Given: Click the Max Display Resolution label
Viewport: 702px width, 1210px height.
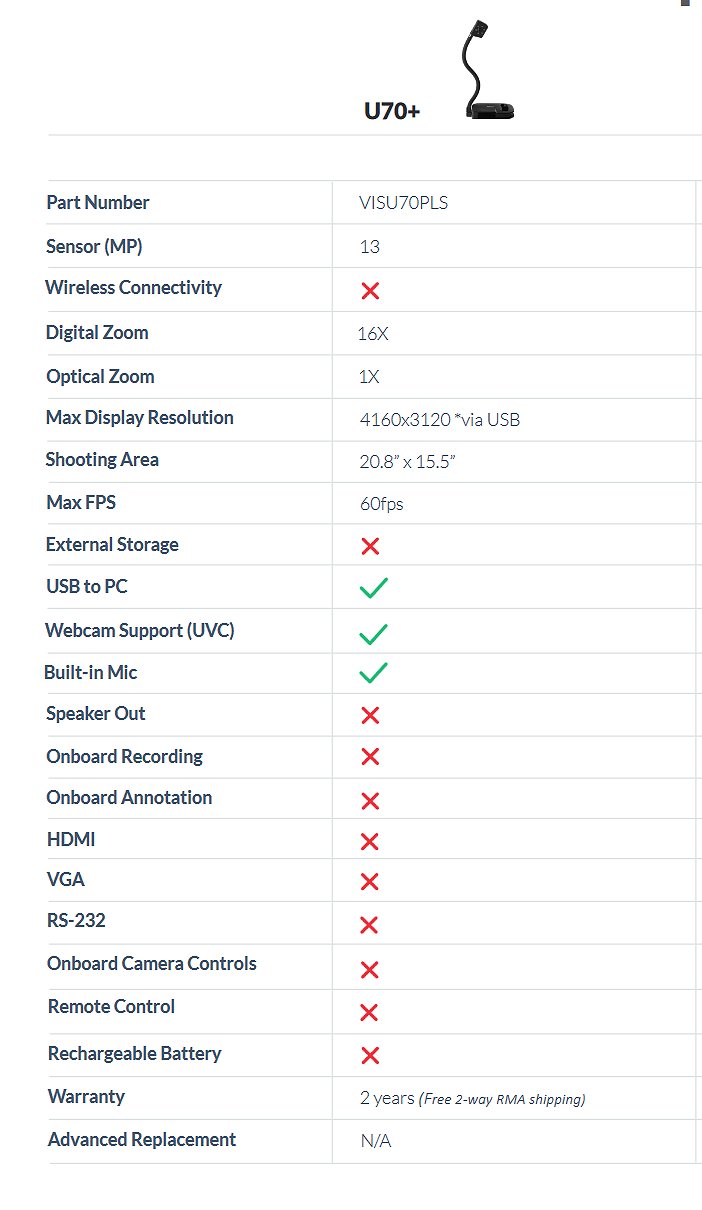Looking at the screenshot, I should [140, 418].
